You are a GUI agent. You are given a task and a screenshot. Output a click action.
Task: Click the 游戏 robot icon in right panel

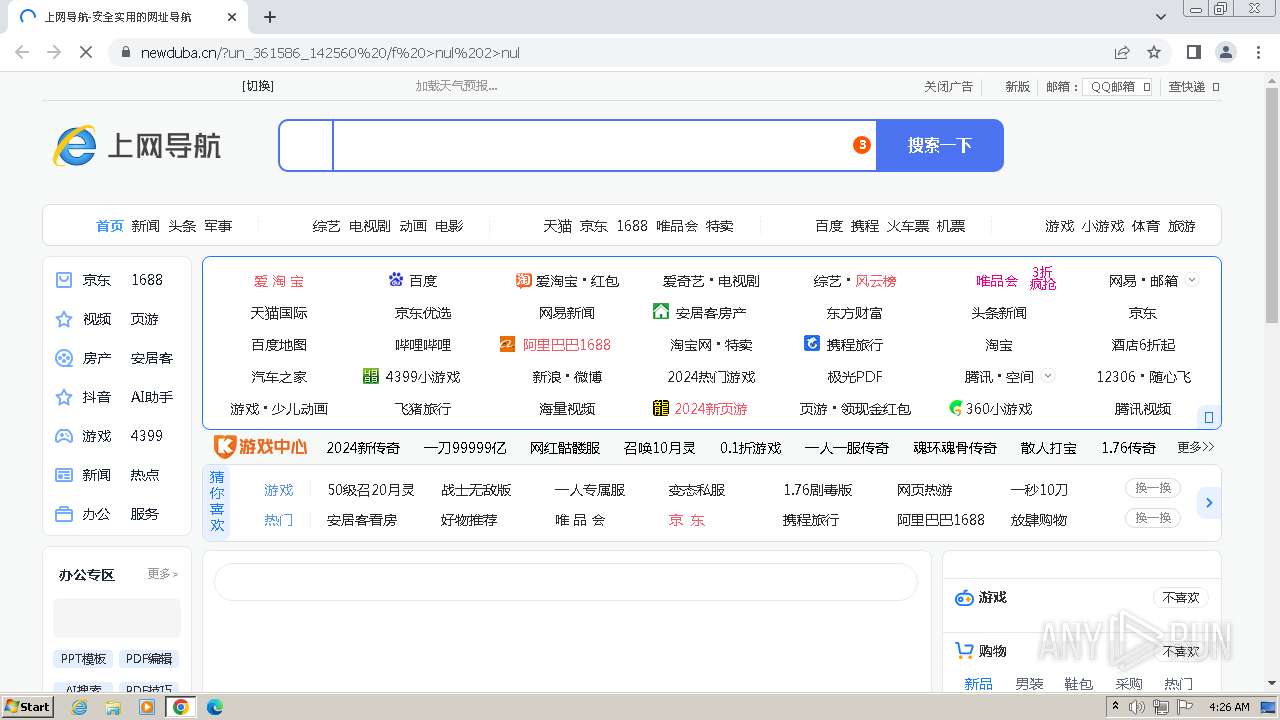point(964,598)
